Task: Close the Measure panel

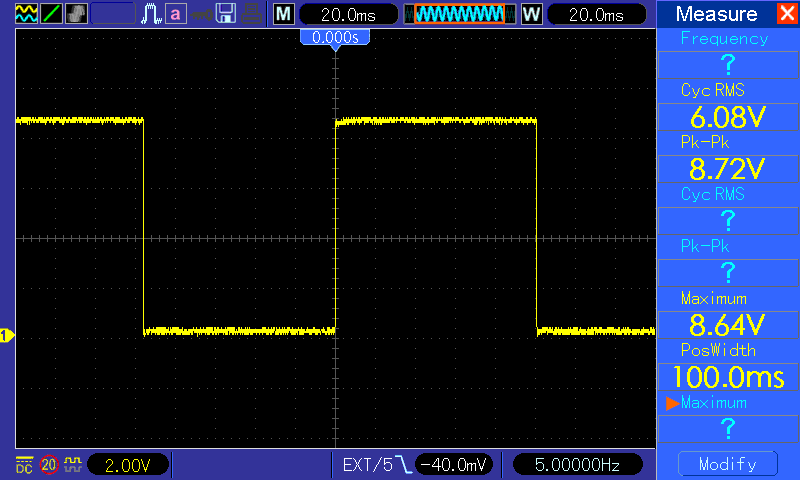Action: tap(787, 13)
